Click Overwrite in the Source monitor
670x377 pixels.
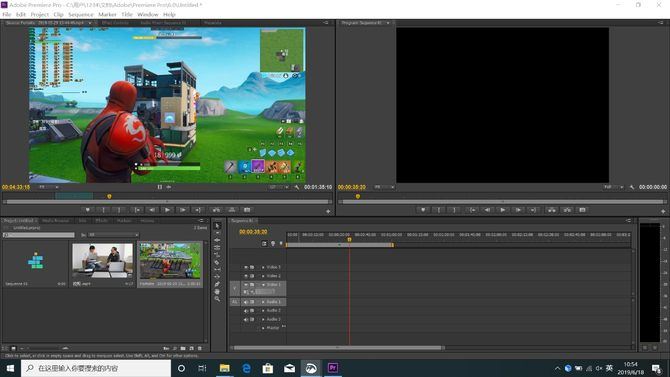coord(232,210)
